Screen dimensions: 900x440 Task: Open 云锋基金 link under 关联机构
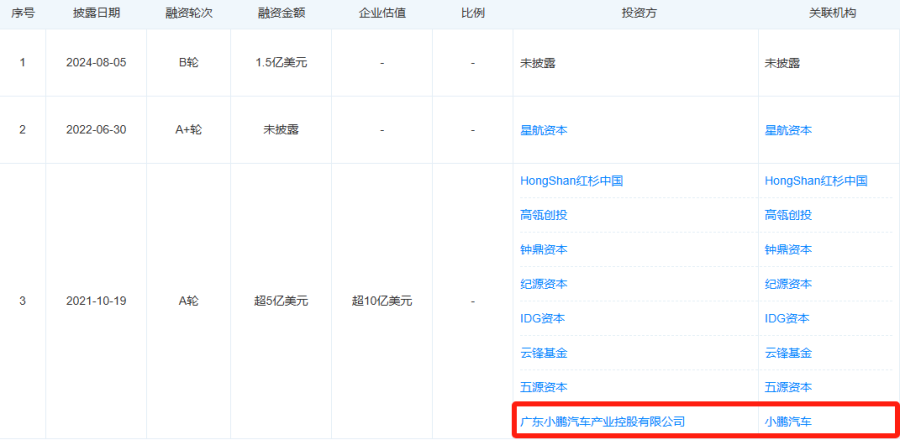(788, 352)
